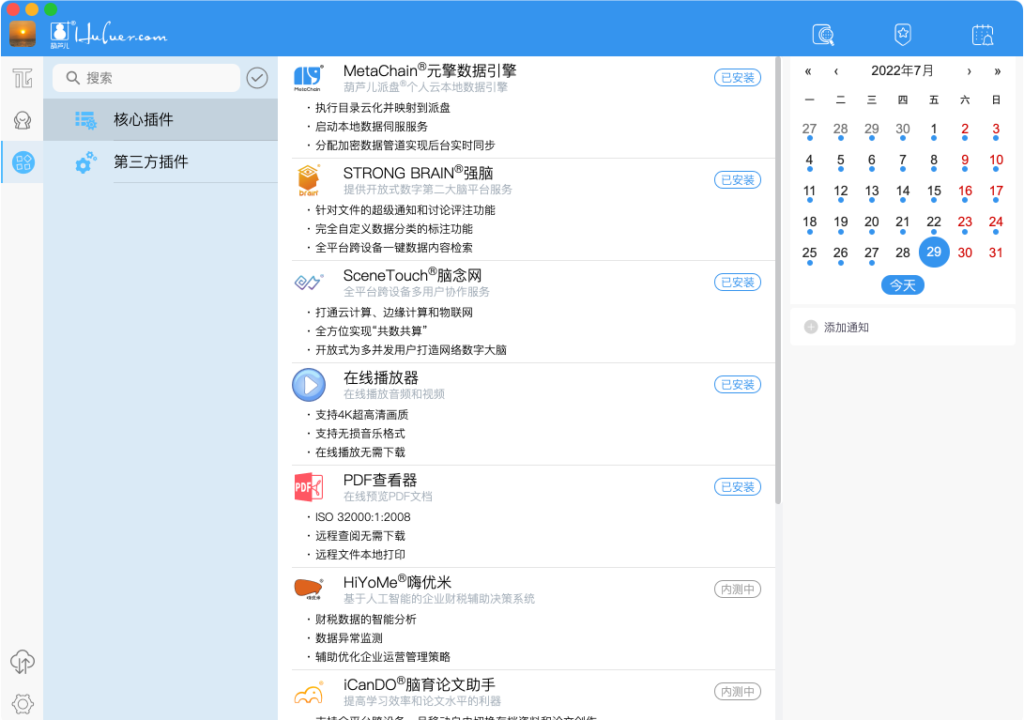Image resolution: width=1024 pixels, height=720 pixels.
Task: Click the search field in plugin panel
Action: pos(146,78)
